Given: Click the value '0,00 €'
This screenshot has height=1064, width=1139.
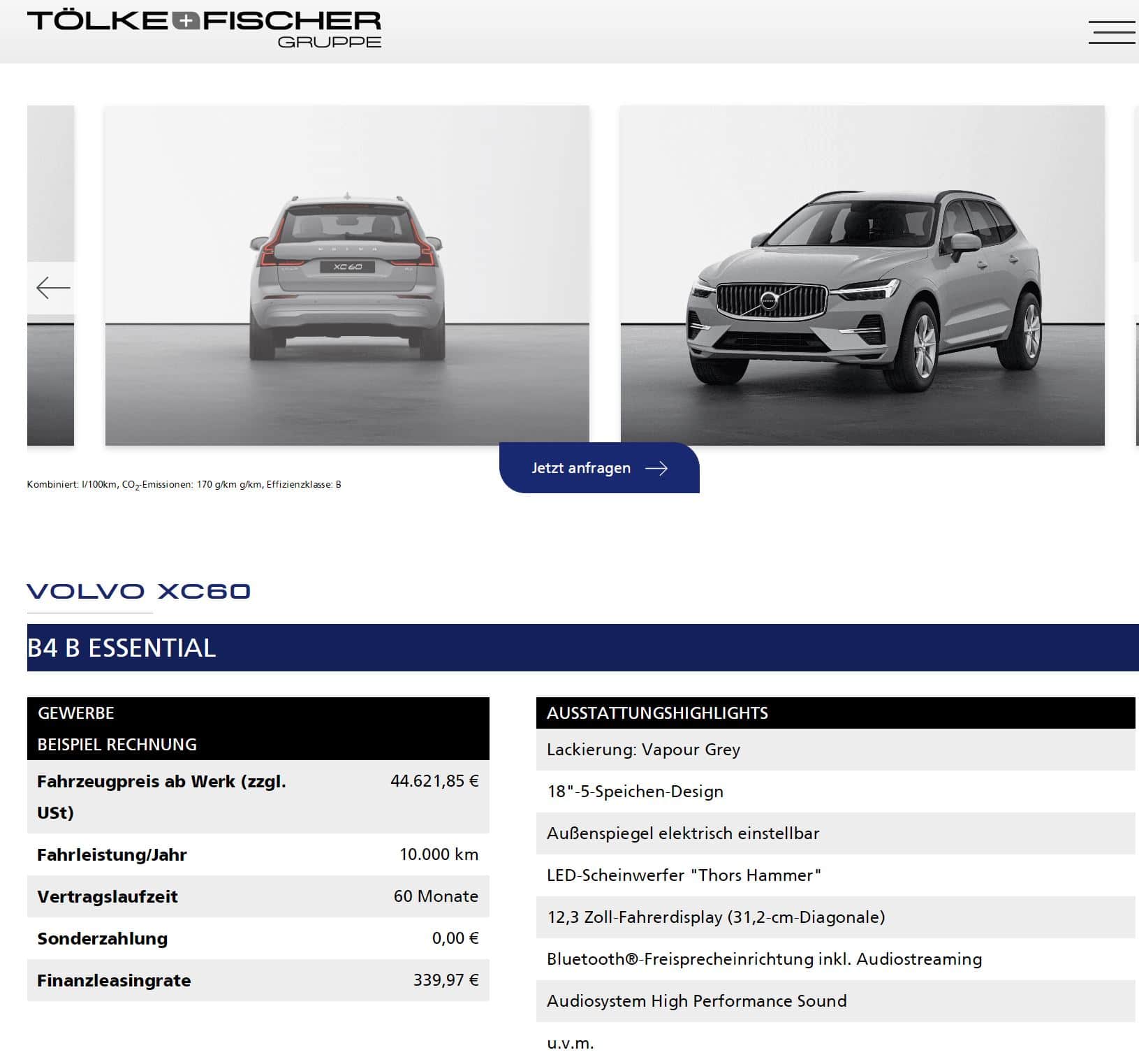Looking at the screenshot, I should [455, 938].
